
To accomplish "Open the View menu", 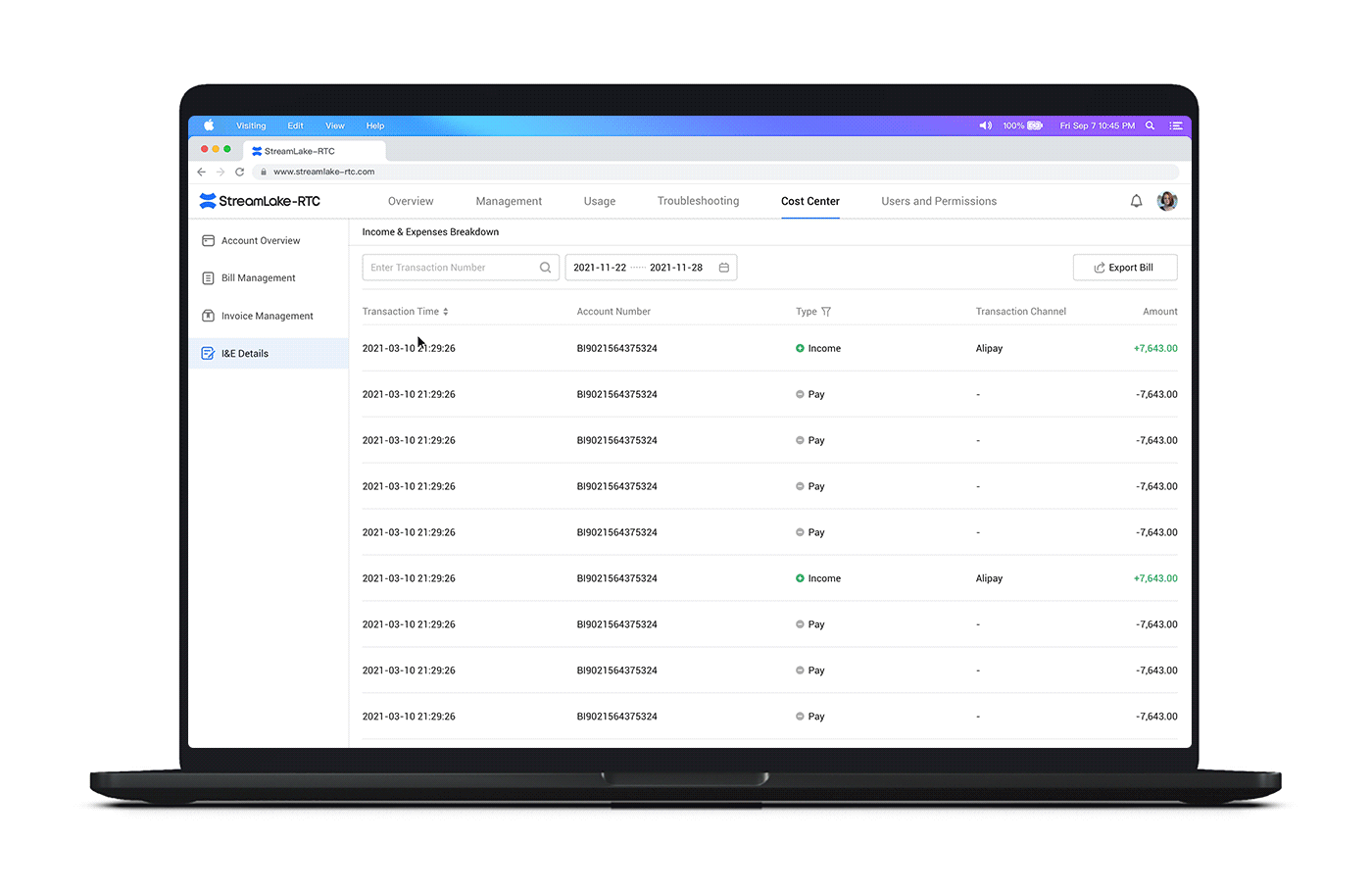I will point(335,125).
